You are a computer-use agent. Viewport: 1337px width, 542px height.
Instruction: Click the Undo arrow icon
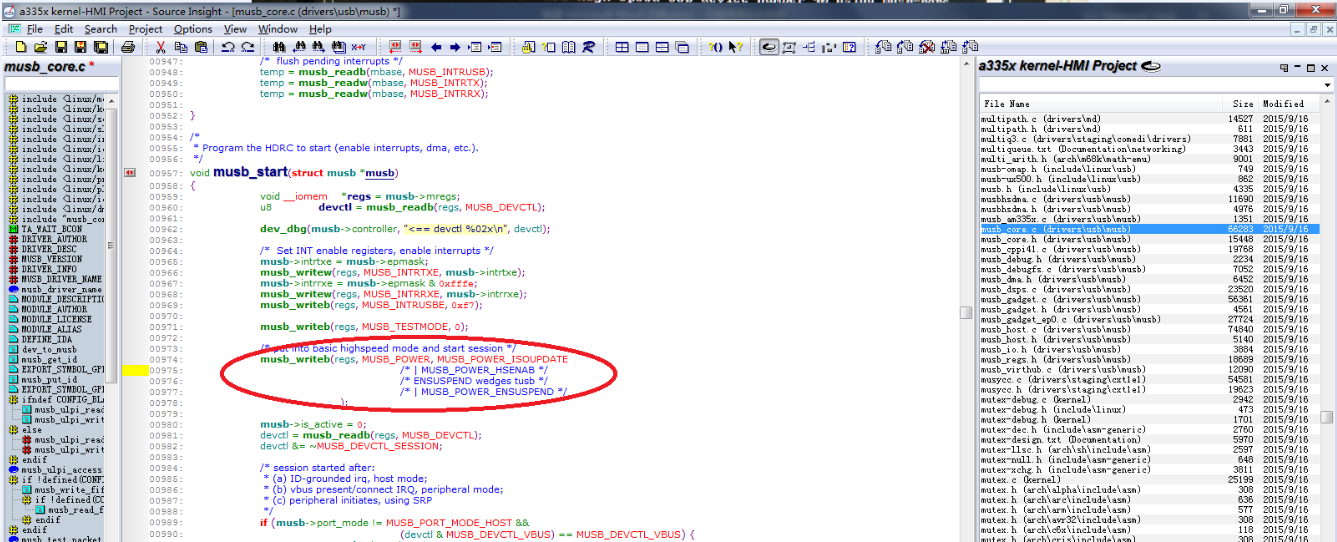pos(228,47)
